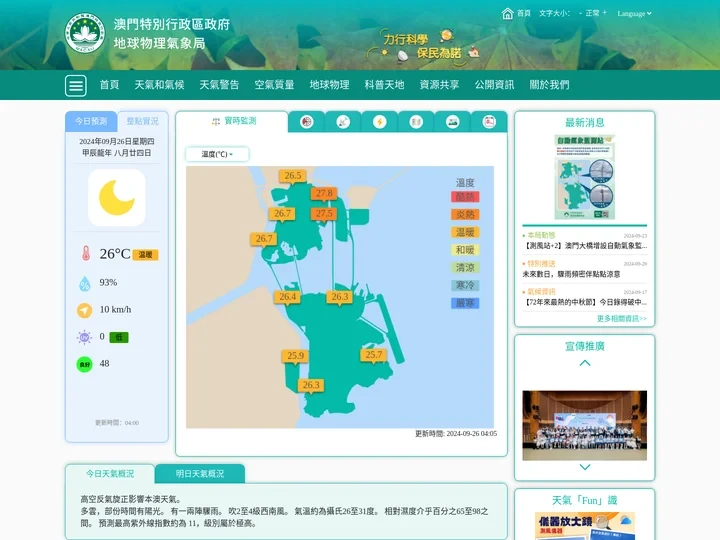Screen dimensions: 720x540
Task: Open the lightning detection tab icon
Action: click(x=379, y=122)
